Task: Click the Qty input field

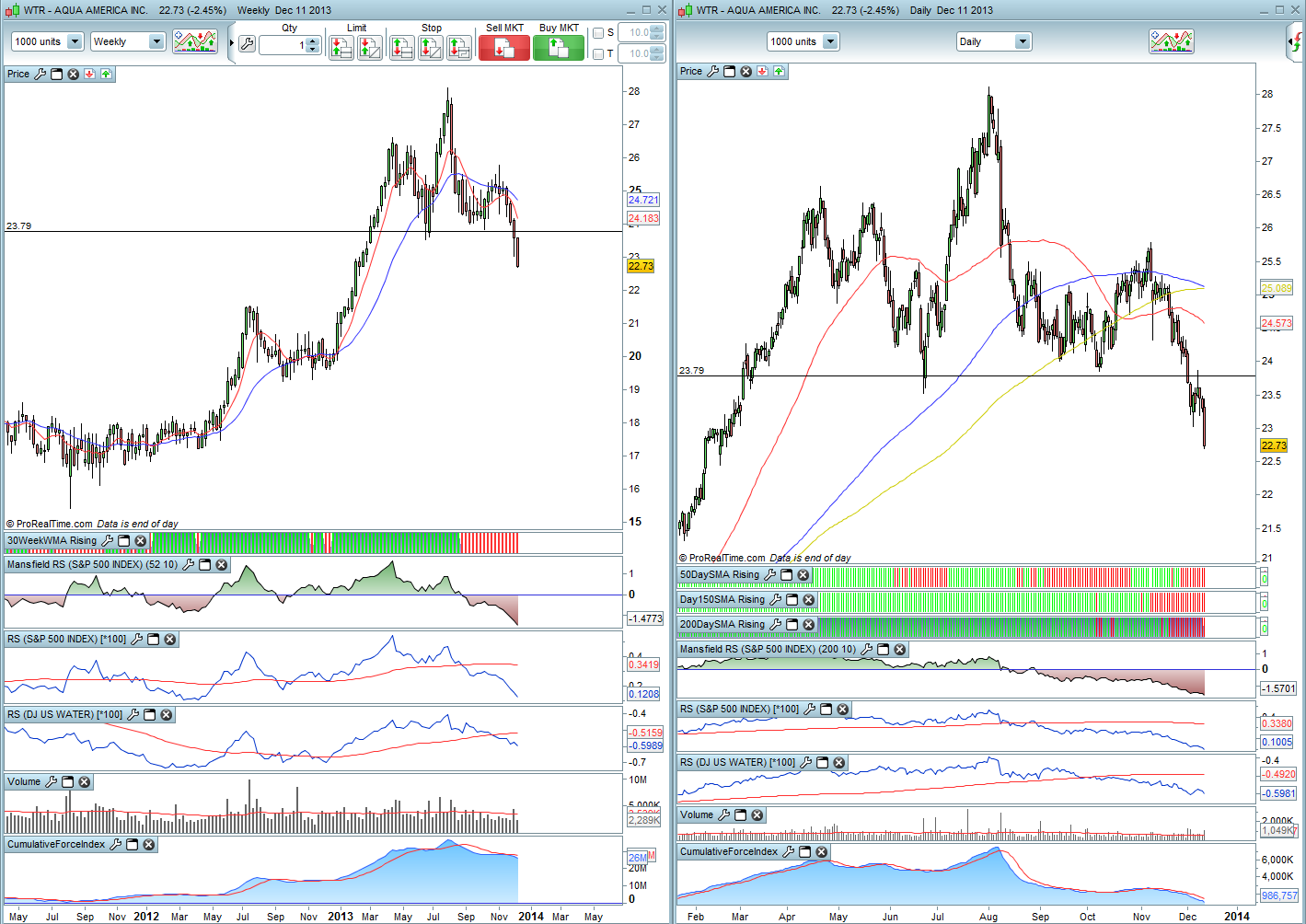Action: (283, 45)
